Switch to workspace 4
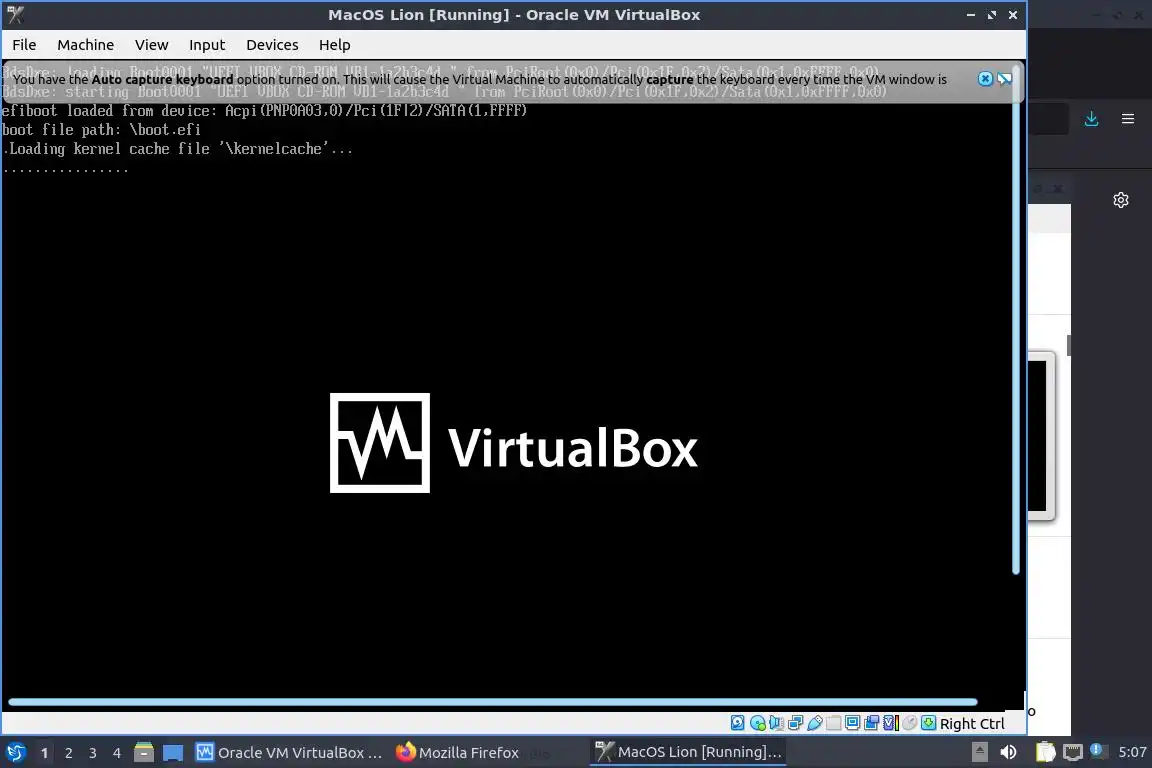Viewport: 1152px width, 768px height. (x=117, y=753)
